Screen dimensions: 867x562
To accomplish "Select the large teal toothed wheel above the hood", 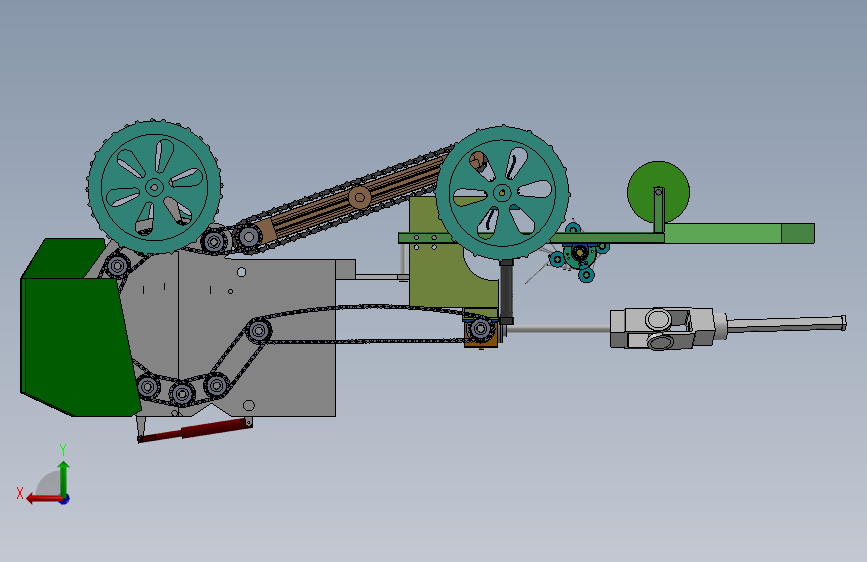I will click(154, 187).
